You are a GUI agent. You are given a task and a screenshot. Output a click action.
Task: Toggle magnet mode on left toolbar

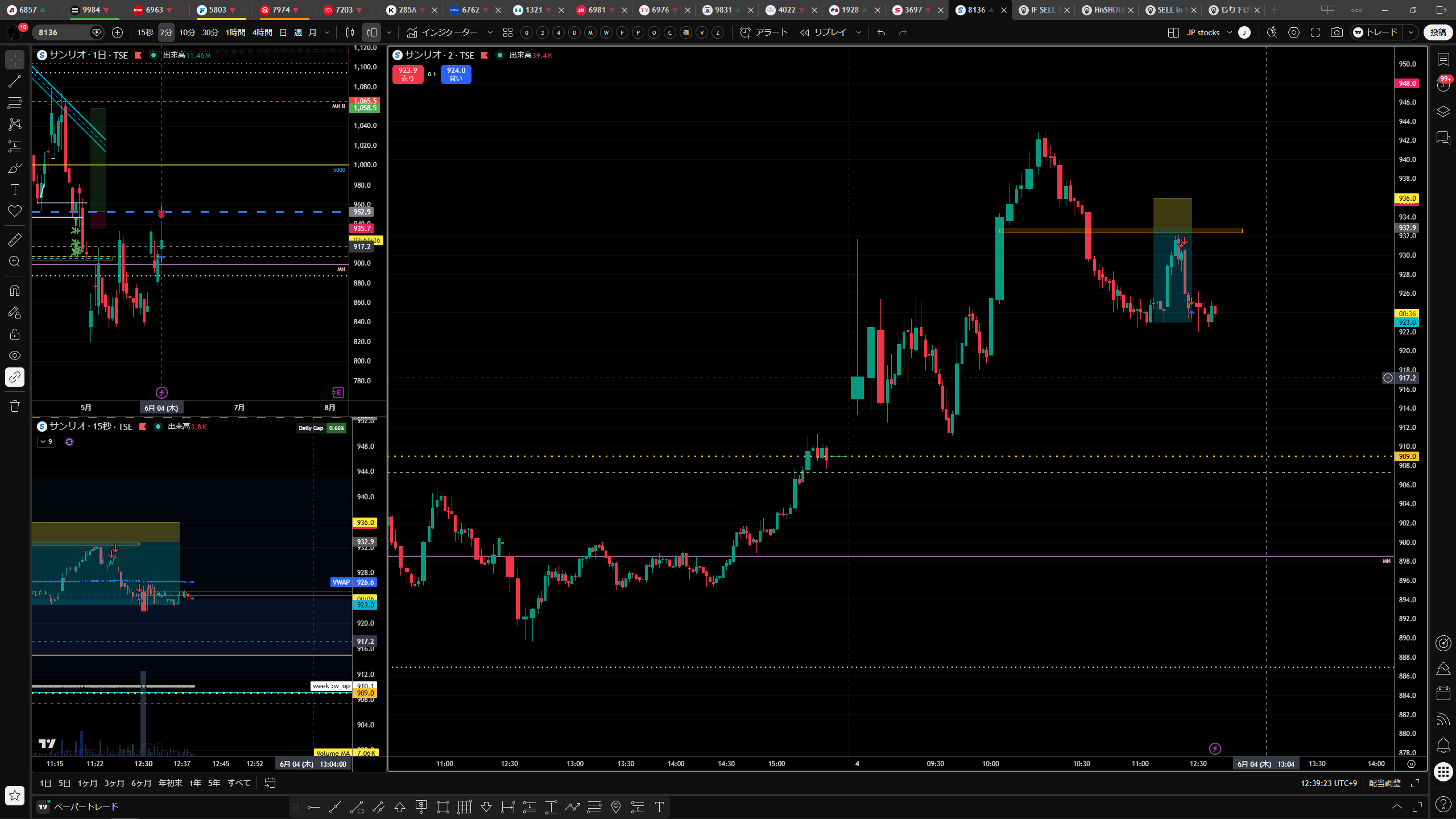15,291
